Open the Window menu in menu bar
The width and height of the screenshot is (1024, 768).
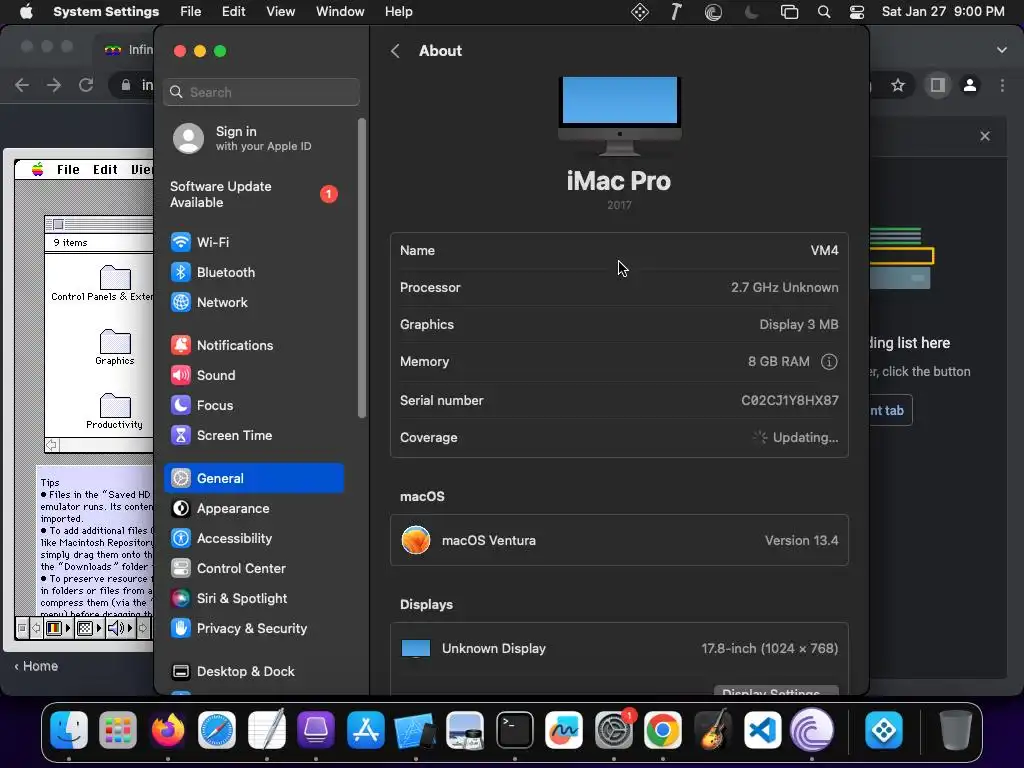[340, 12]
